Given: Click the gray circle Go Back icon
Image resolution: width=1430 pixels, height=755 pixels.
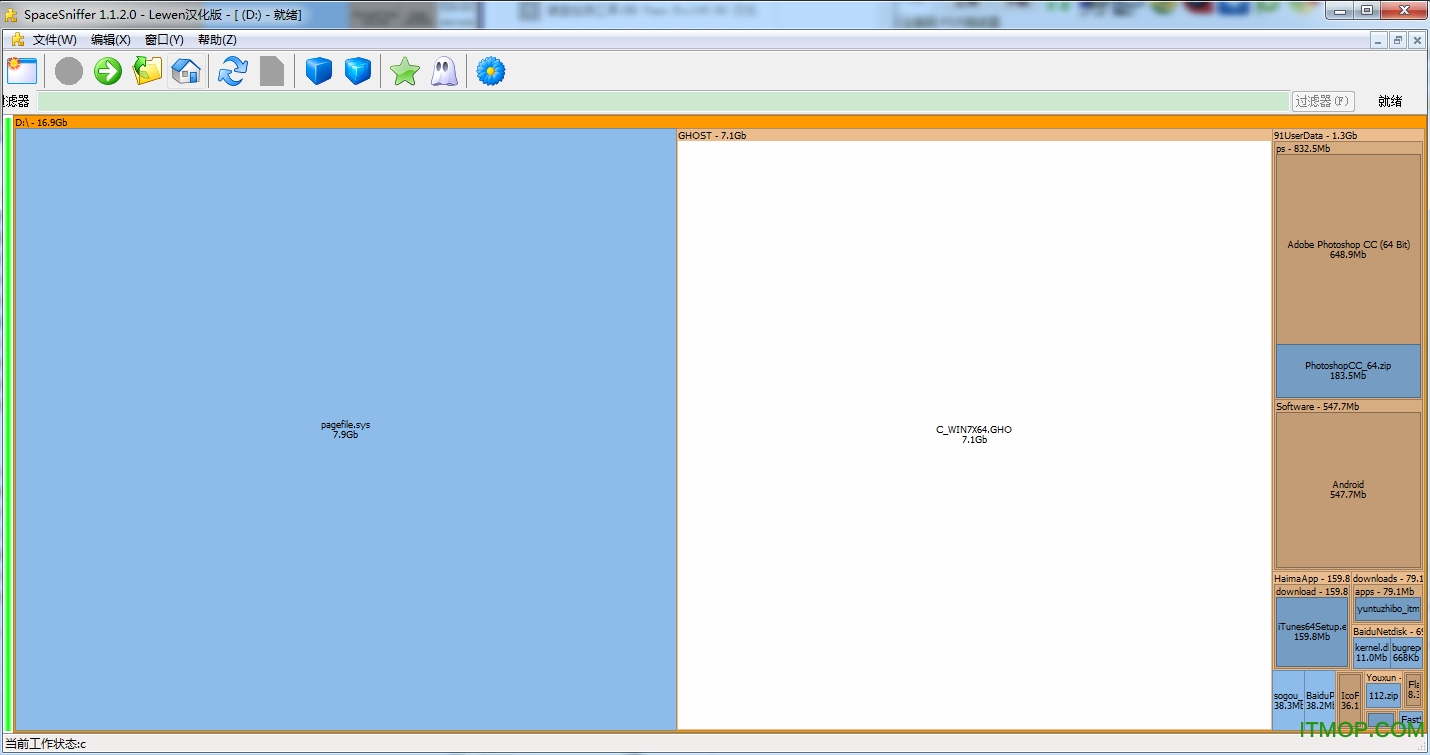Looking at the screenshot, I should [69, 71].
